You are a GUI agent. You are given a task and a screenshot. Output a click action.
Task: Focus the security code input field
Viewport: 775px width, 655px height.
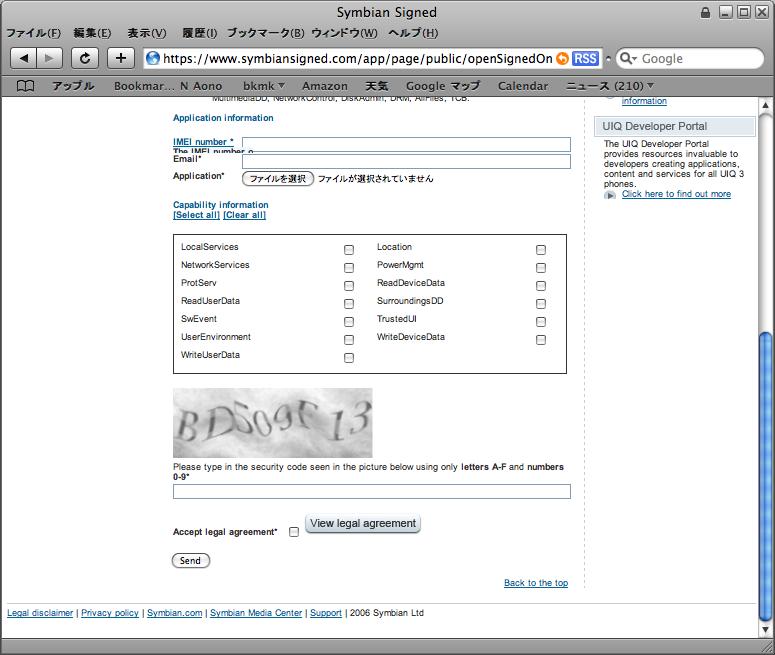(x=372, y=491)
